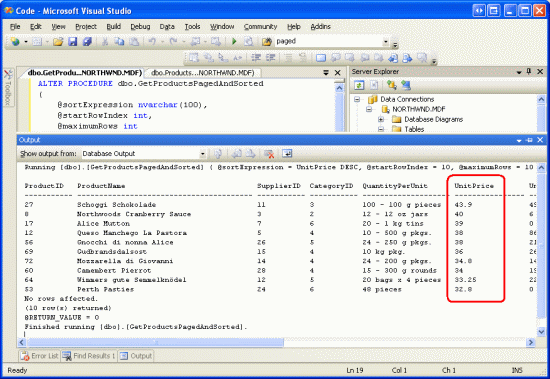Image resolution: width=550 pixels, height=379 pixels.
Task: Click the Copy icon in toolbar
Action: (x=120, y=41)
